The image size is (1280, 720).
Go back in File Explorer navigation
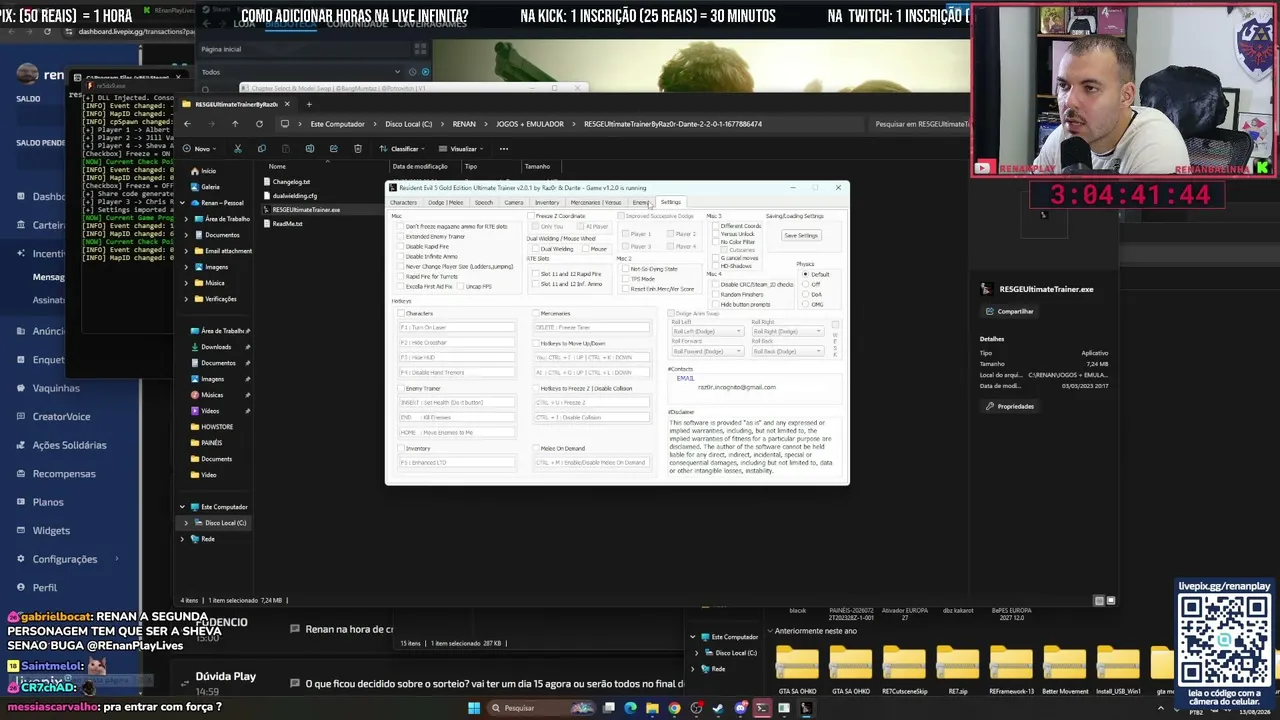click(187, 124)
